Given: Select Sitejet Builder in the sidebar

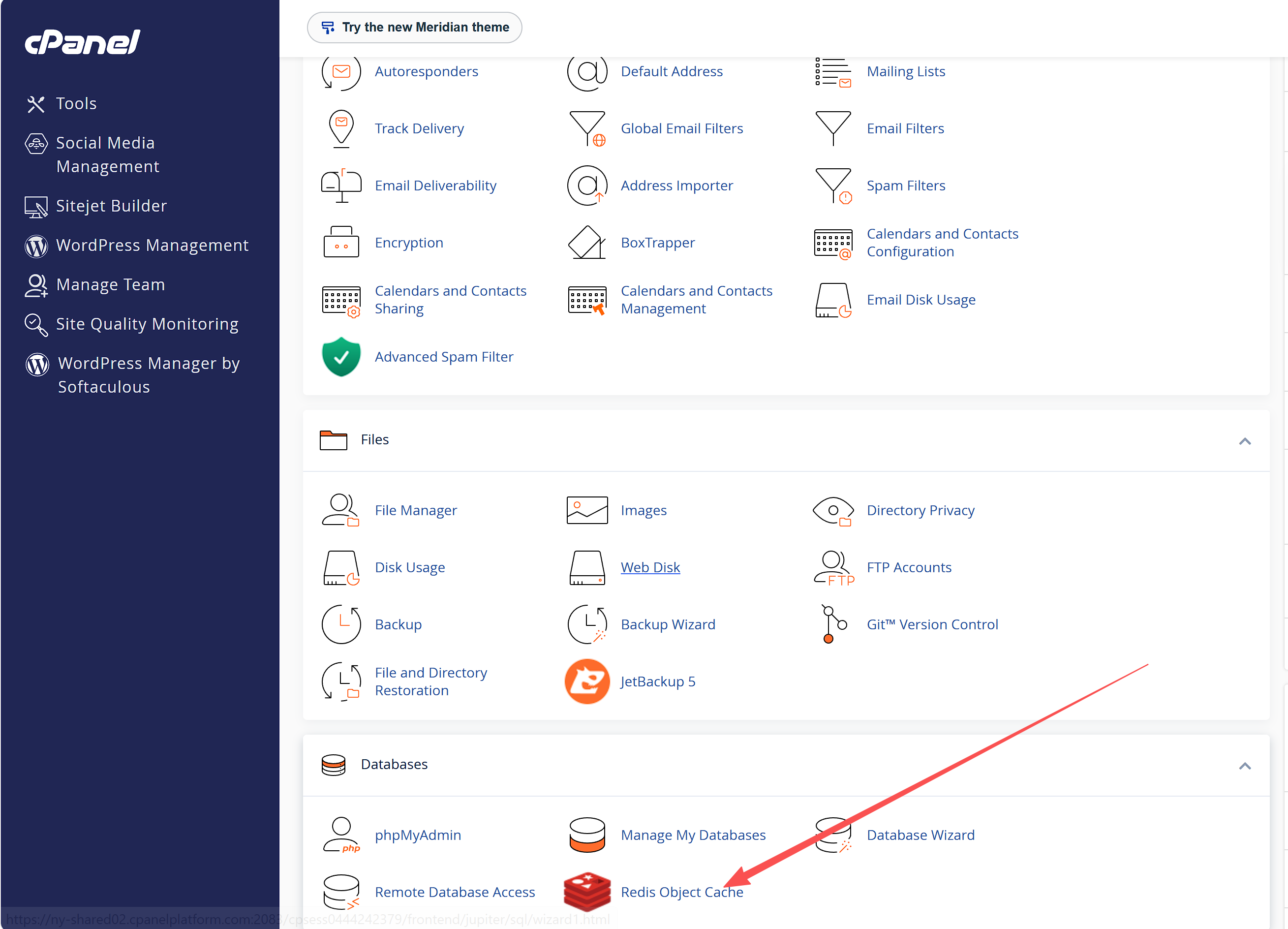Looking at the screenshot, I should (96, 206).
